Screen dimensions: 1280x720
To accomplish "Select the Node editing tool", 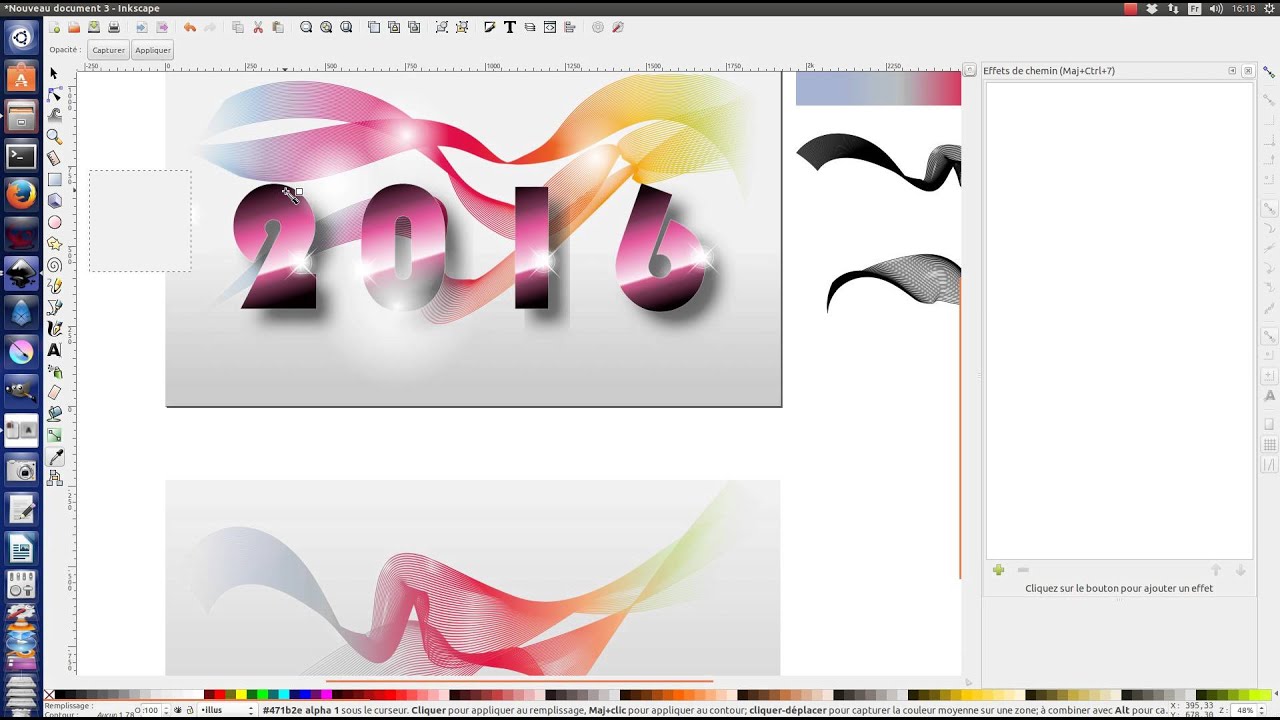I will tap(54, 94).
